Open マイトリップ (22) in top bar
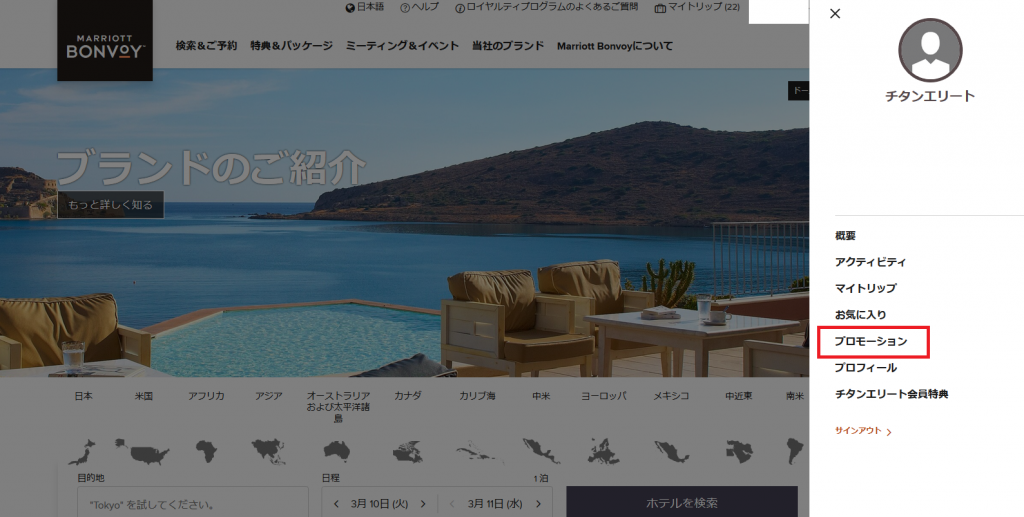 [x=697, y=8]
